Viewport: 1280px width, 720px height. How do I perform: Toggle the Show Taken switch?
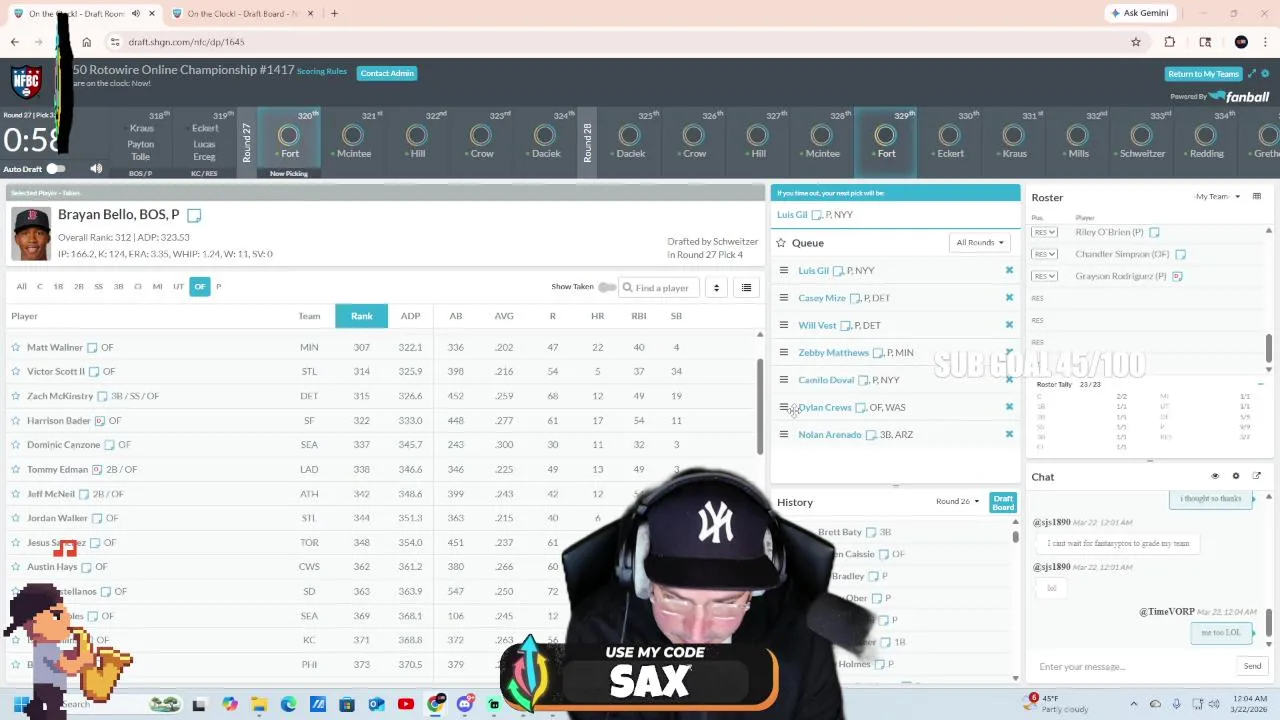coord(607,287)
